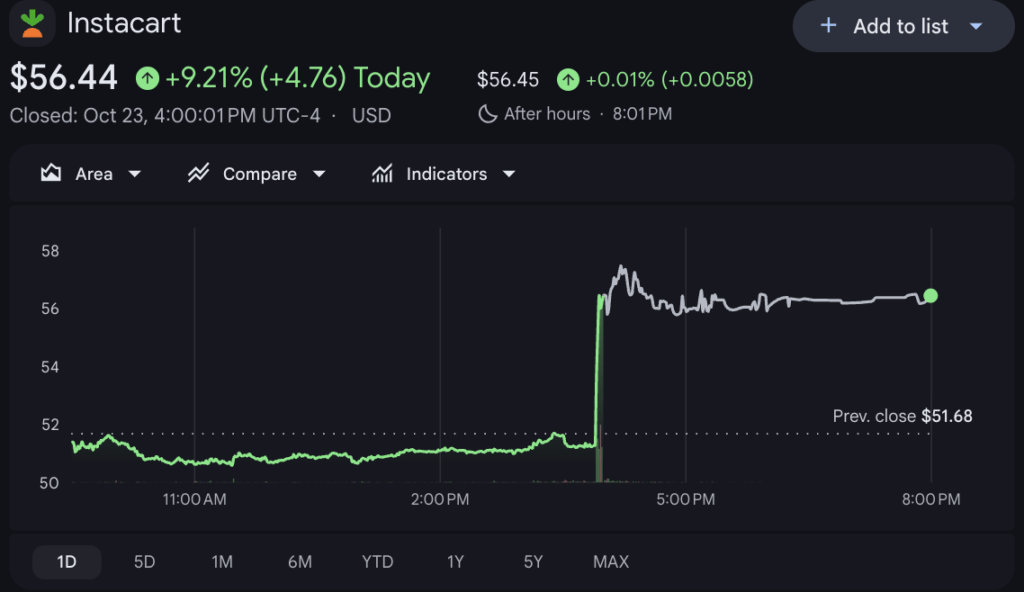Show the MAX time range
1024x592 pixels.
(x=611, y=562)
